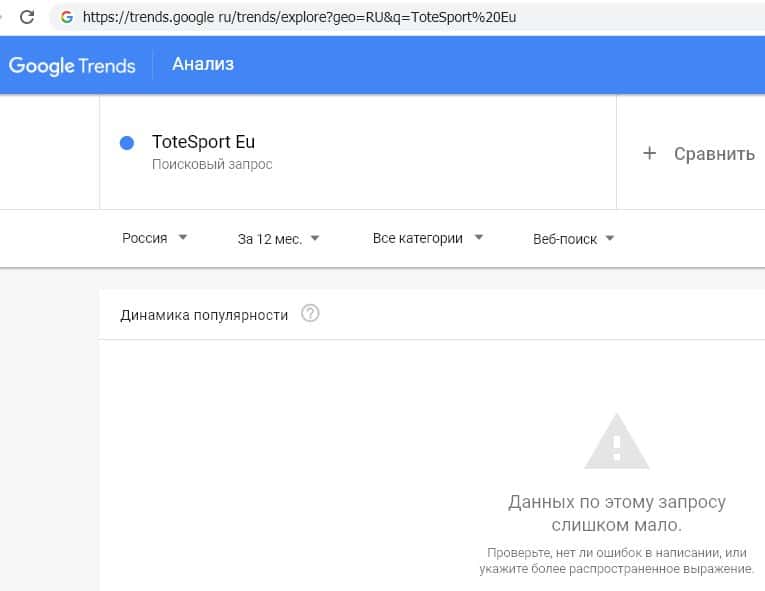
Task: Click the arrow next to Россия
Action: [x=182, y=238]
